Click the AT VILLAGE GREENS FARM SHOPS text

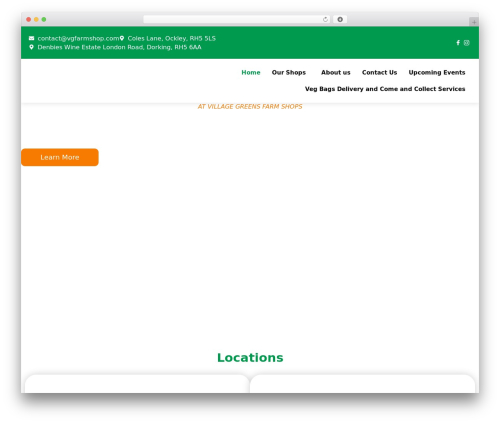[250, 106]
